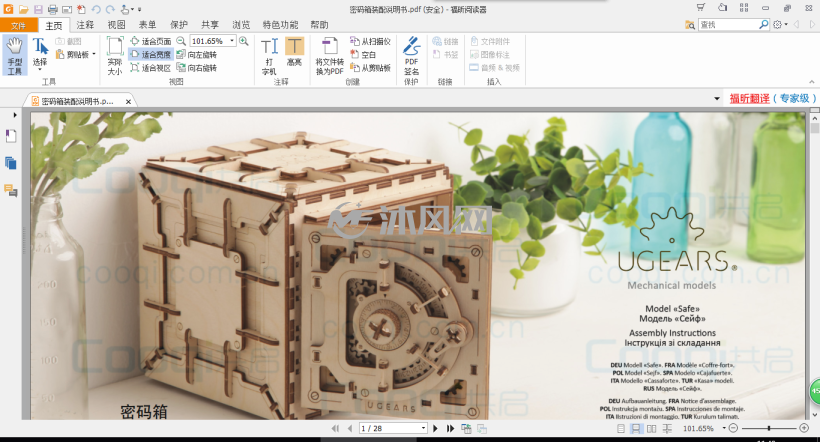820x442 pixels.
Task: Switch to two-page facing layout in status bar
Action: (652, 428)
